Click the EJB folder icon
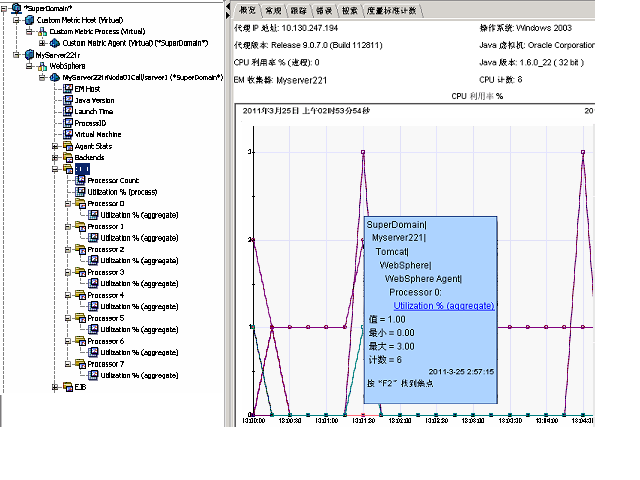 pyautogui.click(x=68, y=387)
